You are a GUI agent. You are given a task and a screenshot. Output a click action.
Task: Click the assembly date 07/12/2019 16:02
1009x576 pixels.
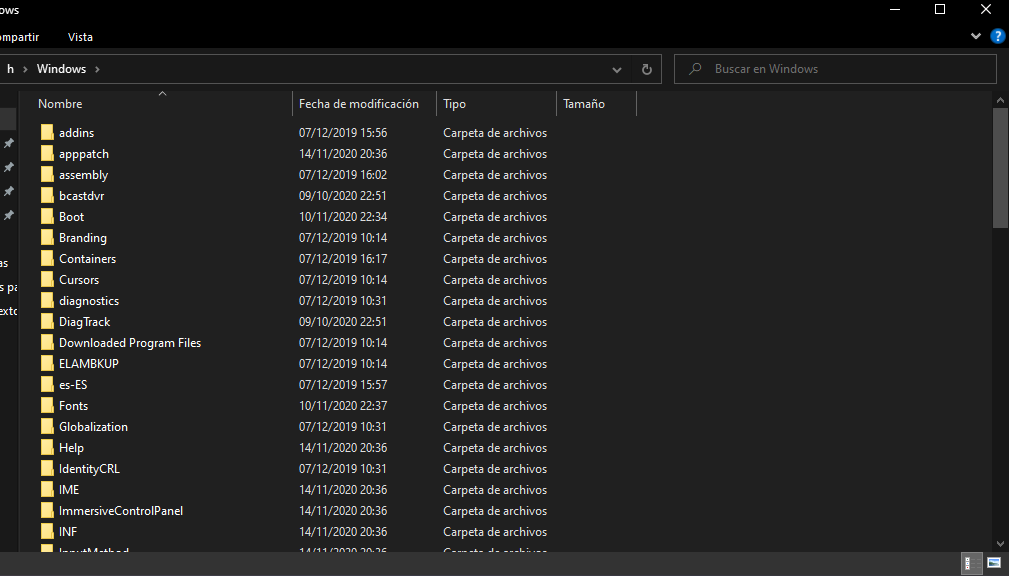pos(343,174)
